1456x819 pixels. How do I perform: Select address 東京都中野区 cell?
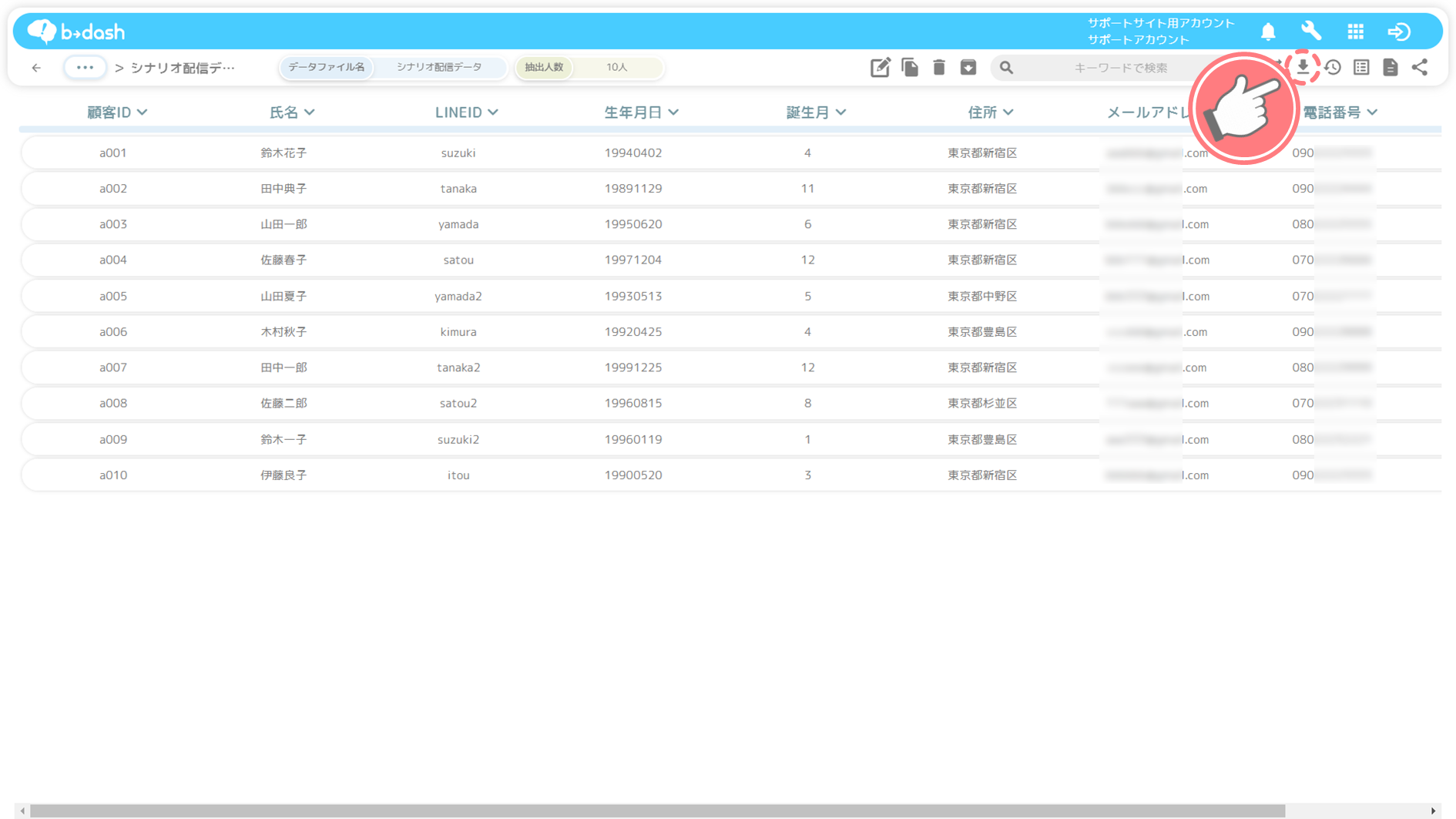point(982,296)
